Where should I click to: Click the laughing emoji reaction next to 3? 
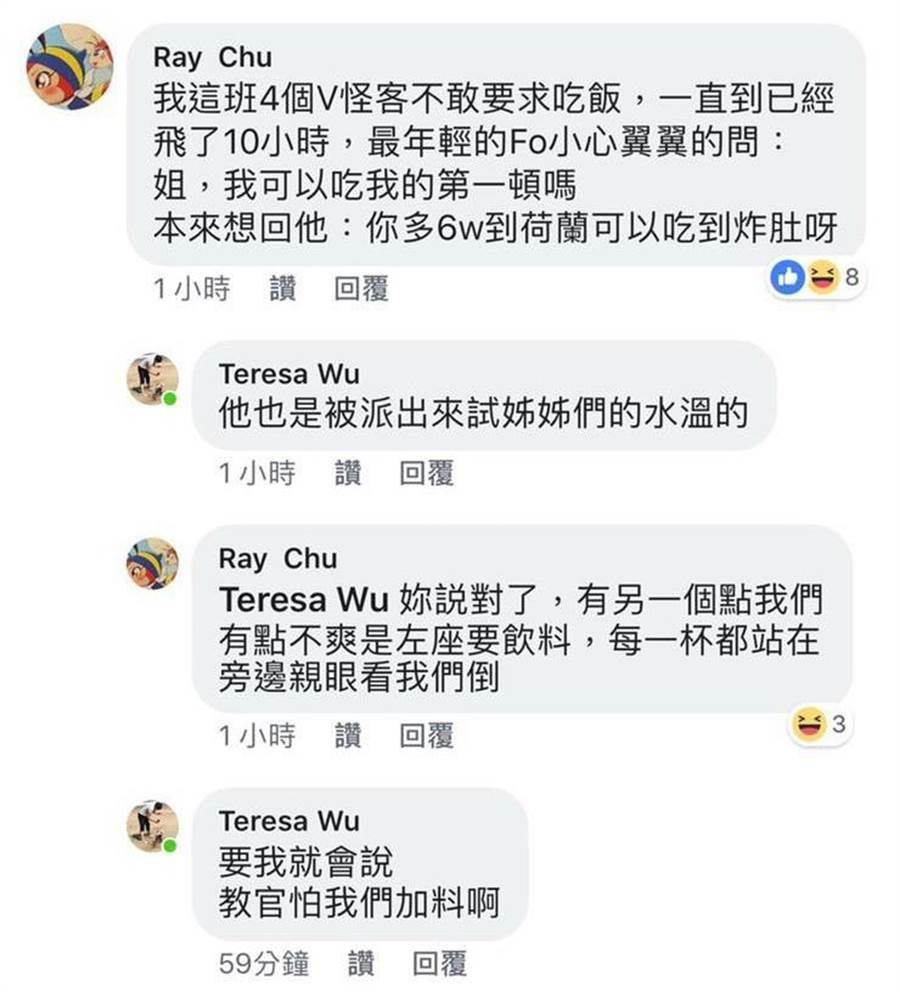point(811,724)
